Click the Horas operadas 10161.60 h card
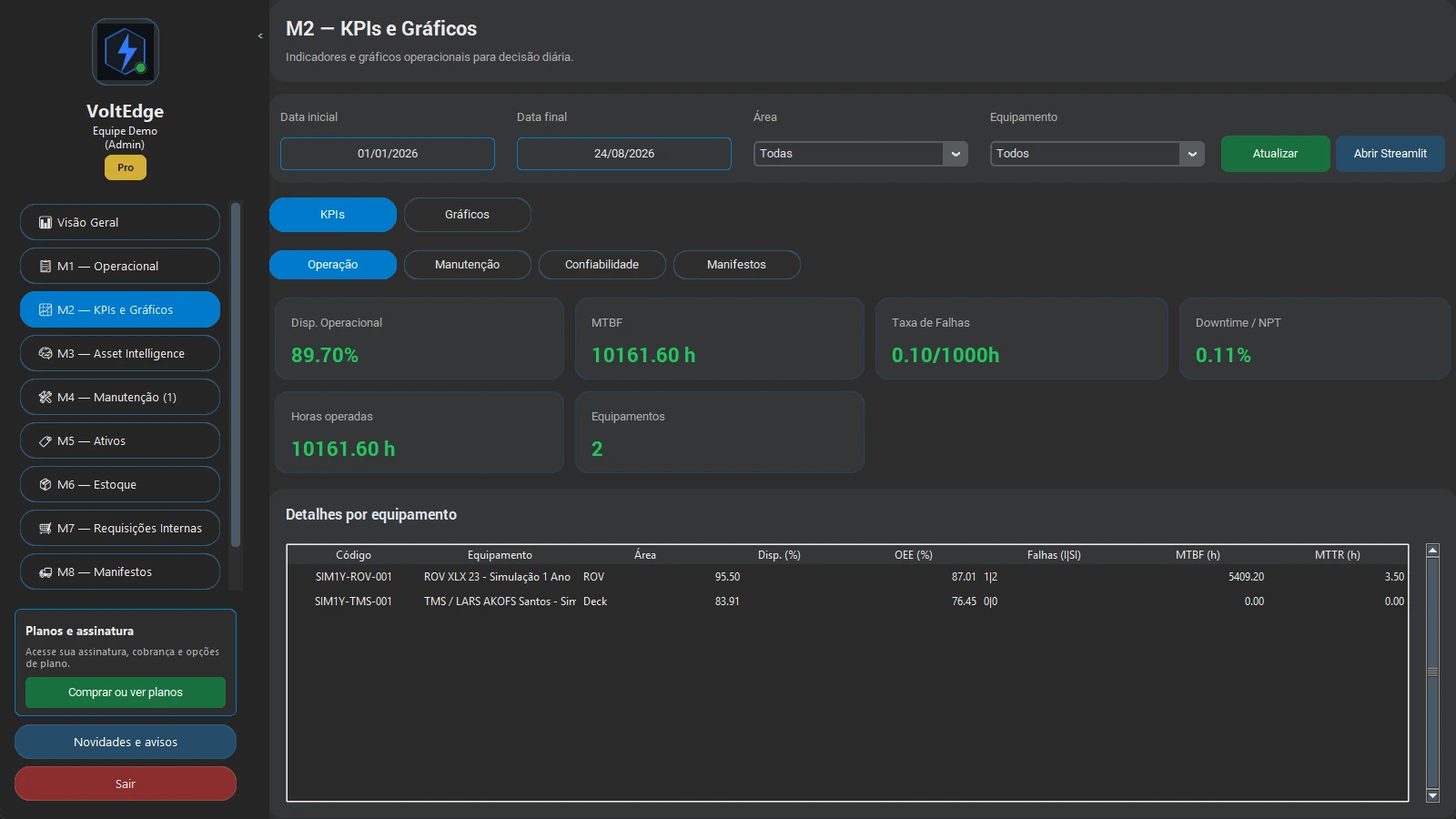Screen dimensions: 1456x819 click(420, 432)
